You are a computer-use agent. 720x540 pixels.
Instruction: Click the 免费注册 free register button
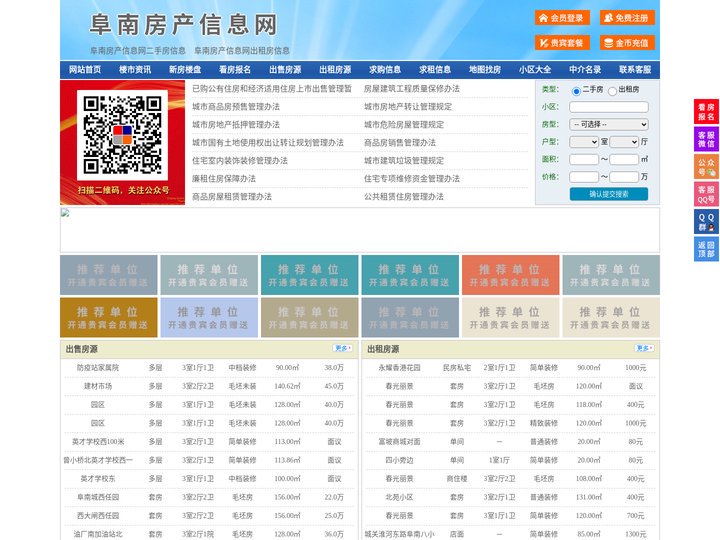[627, 18]
